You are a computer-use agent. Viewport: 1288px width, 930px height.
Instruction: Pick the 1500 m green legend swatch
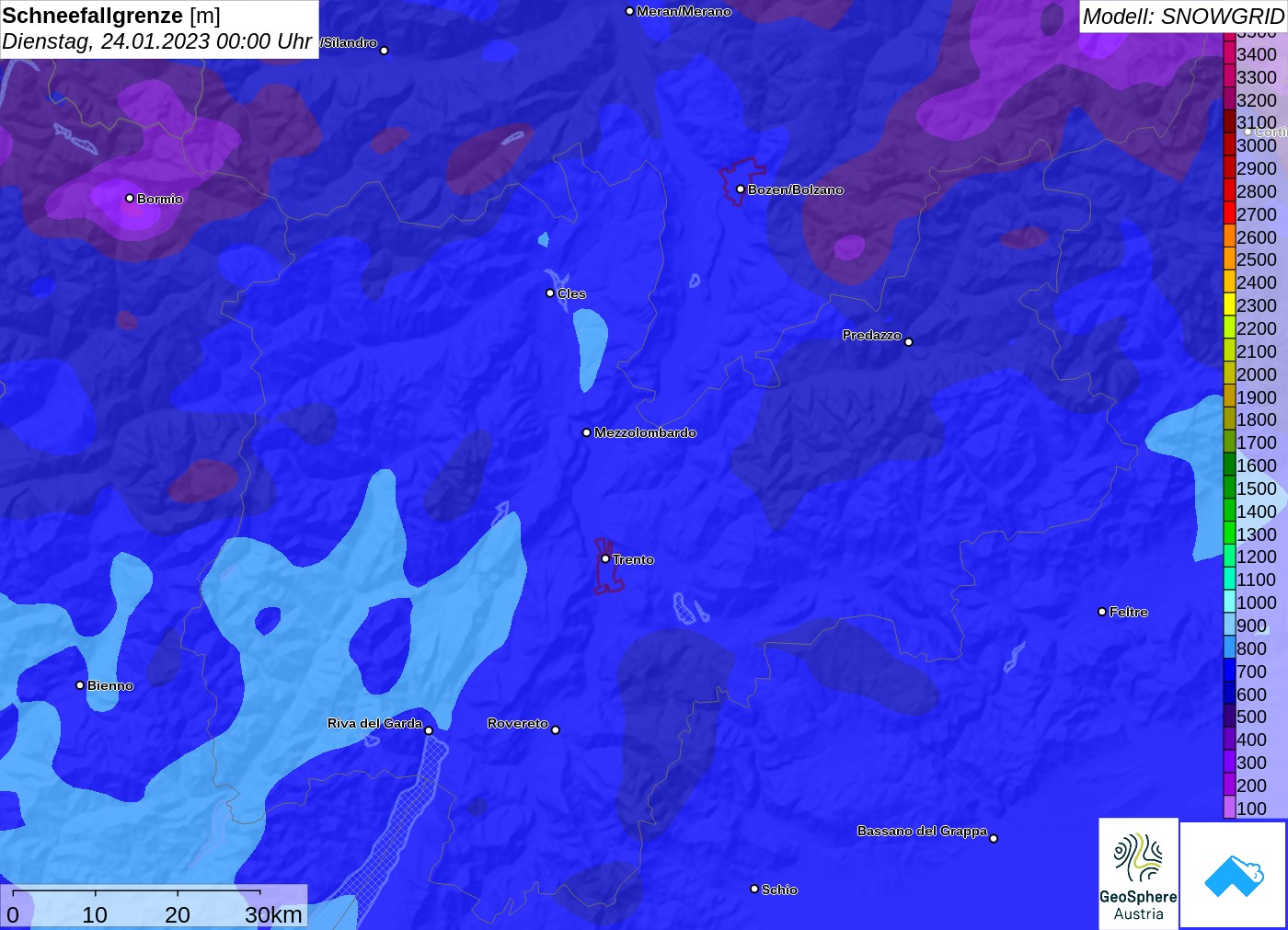pyautogui.click(x=1229, y=488)
